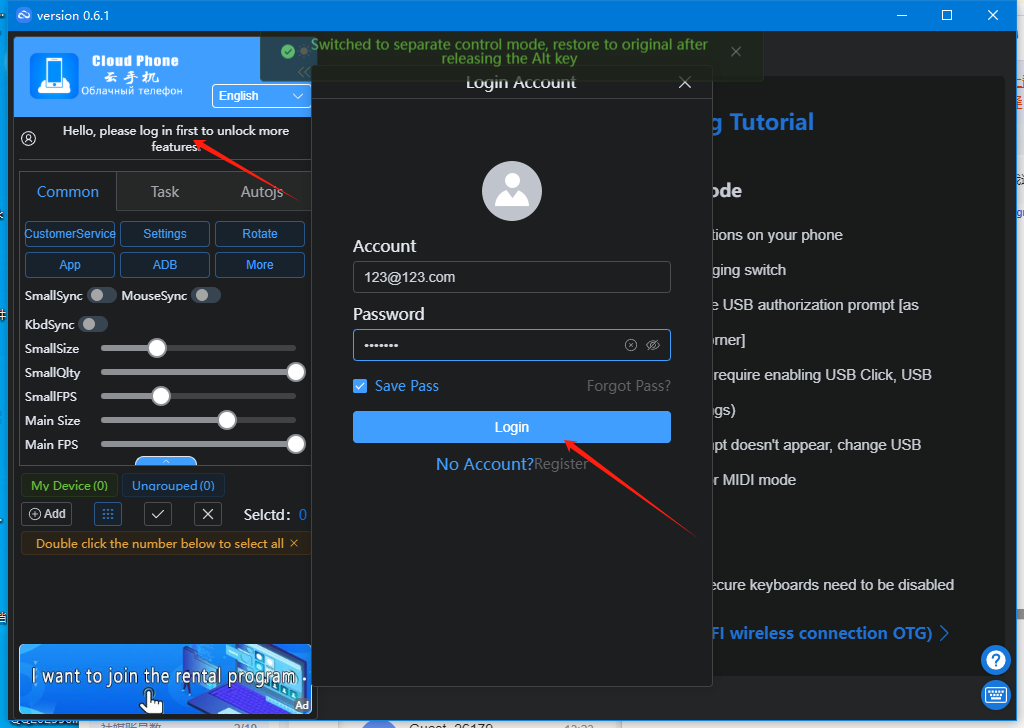Screen dimensions: 1024x728
Task: Toggle the KbdSync switch
Action: tap(93, 324)
